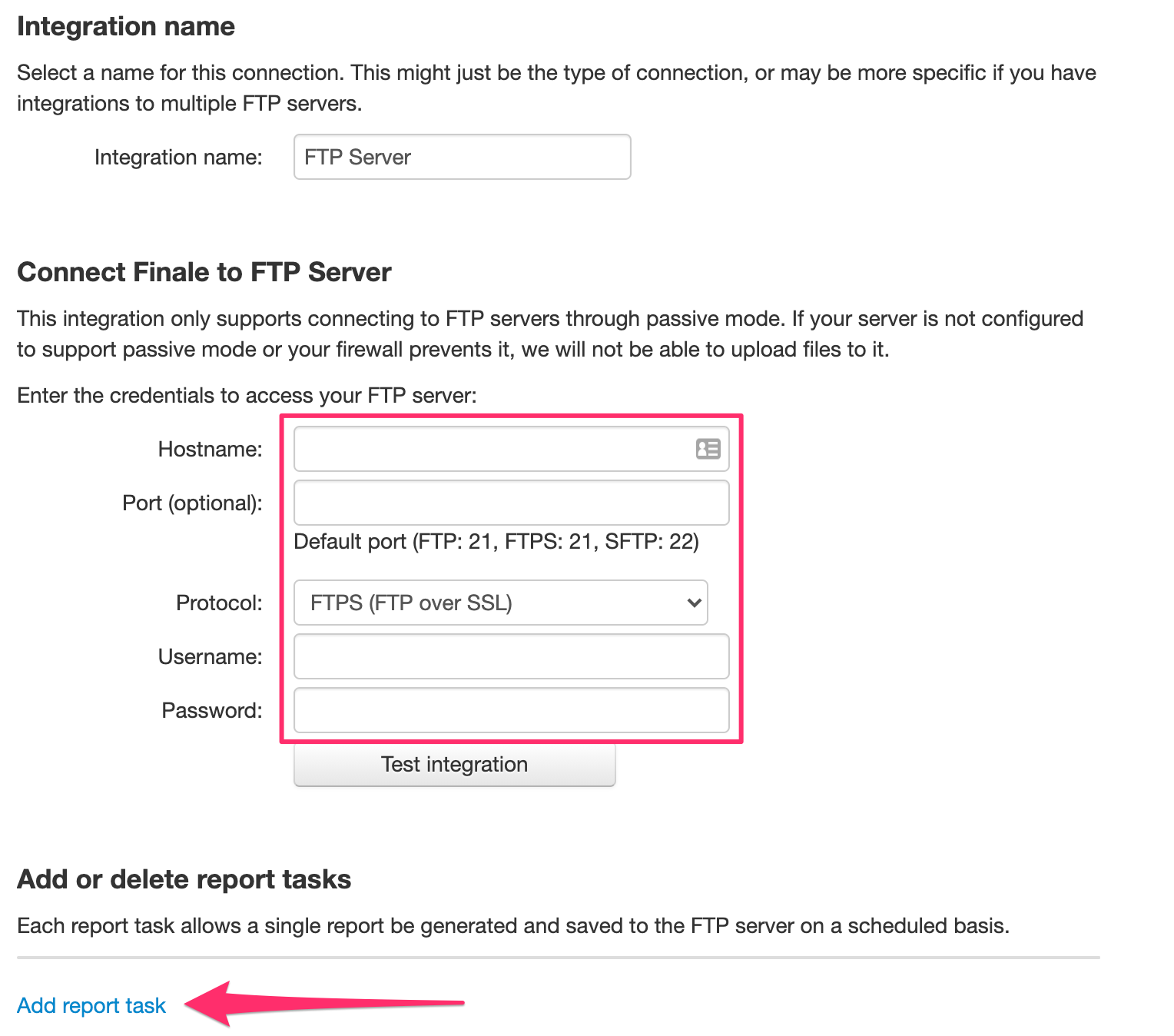
Task: Focus the Integration name field
Action: (x=463, y=157)
